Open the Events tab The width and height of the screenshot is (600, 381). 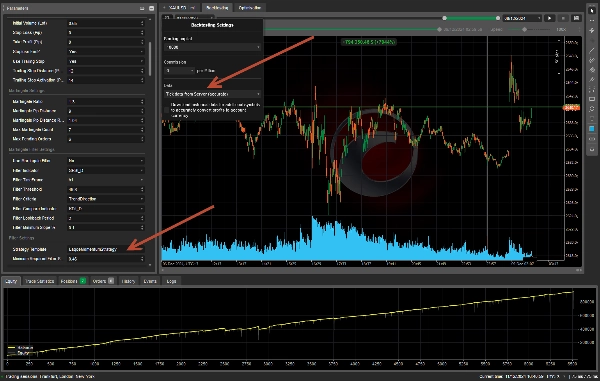pos(150,281)
